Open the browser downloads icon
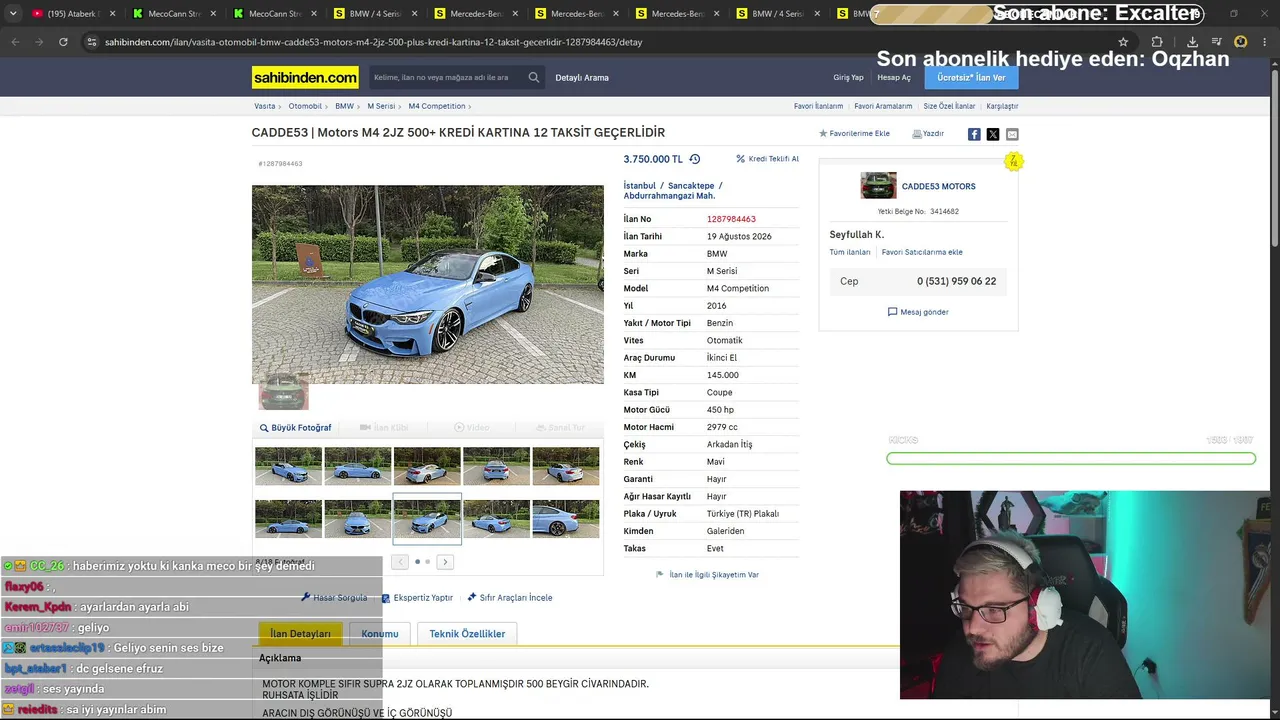Viewport: 1280px width, 720px height. point(1192,42)
